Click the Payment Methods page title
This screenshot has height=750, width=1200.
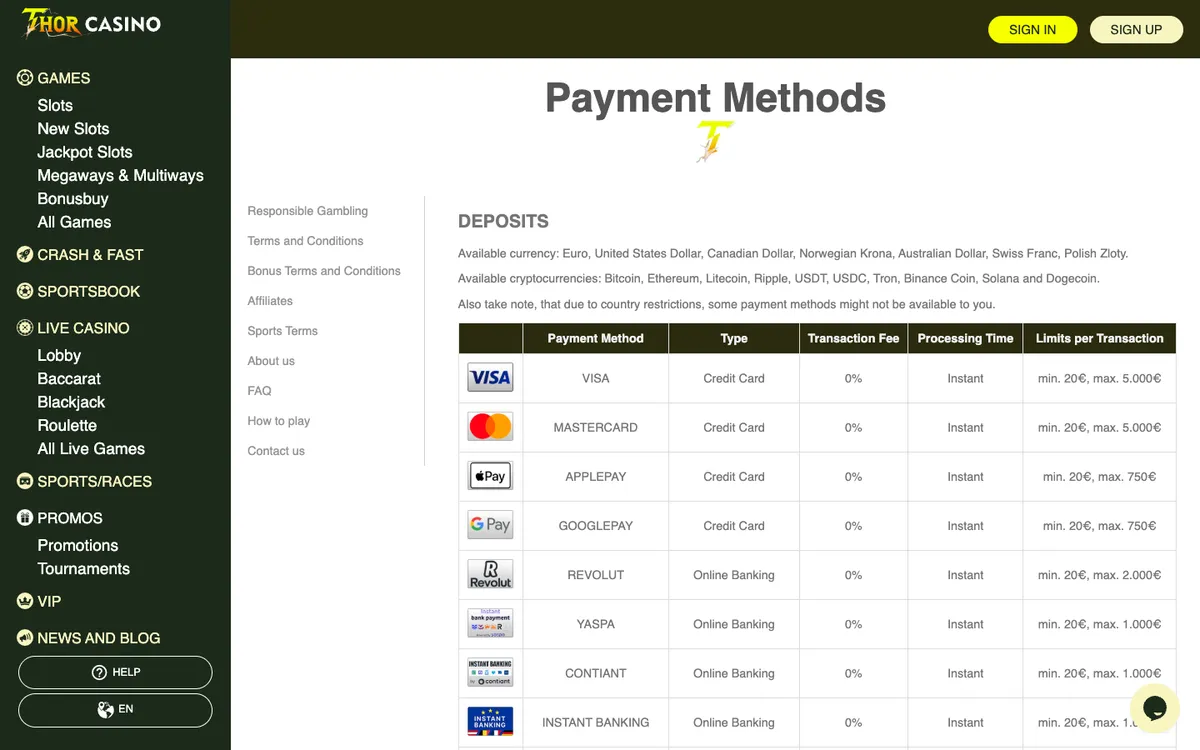715,98
